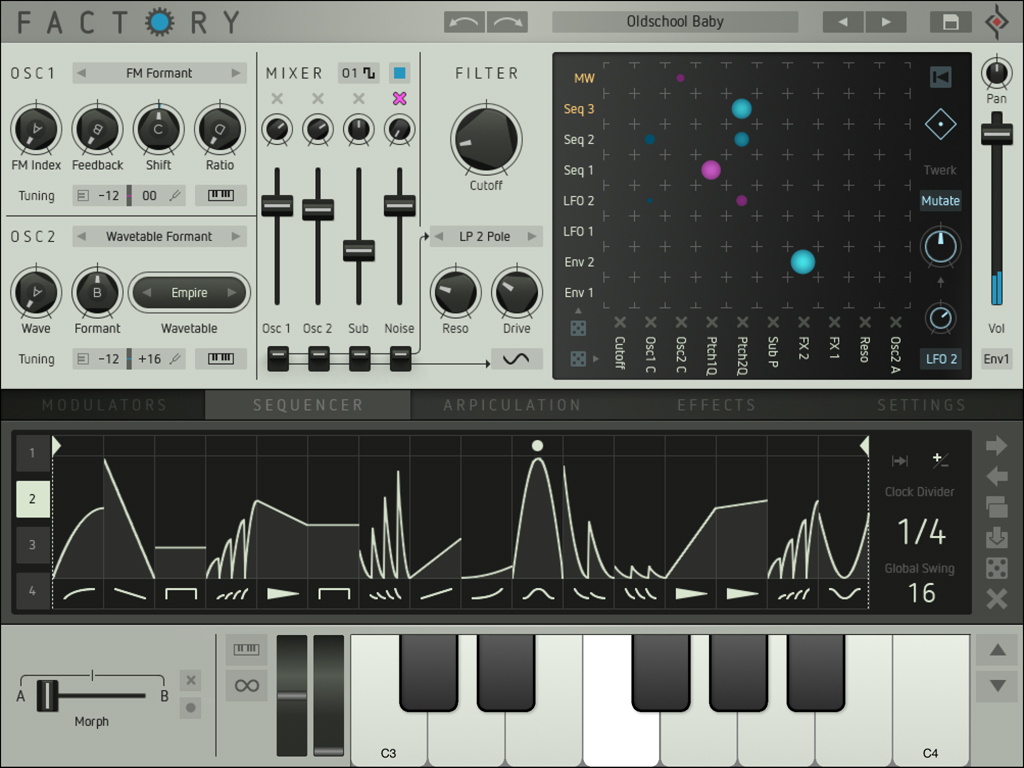The height and width of the screenshot is (768, 1024).
Task: Click the sequencer clear X icon
Action: pyautogui.click(x=997, y=598)
